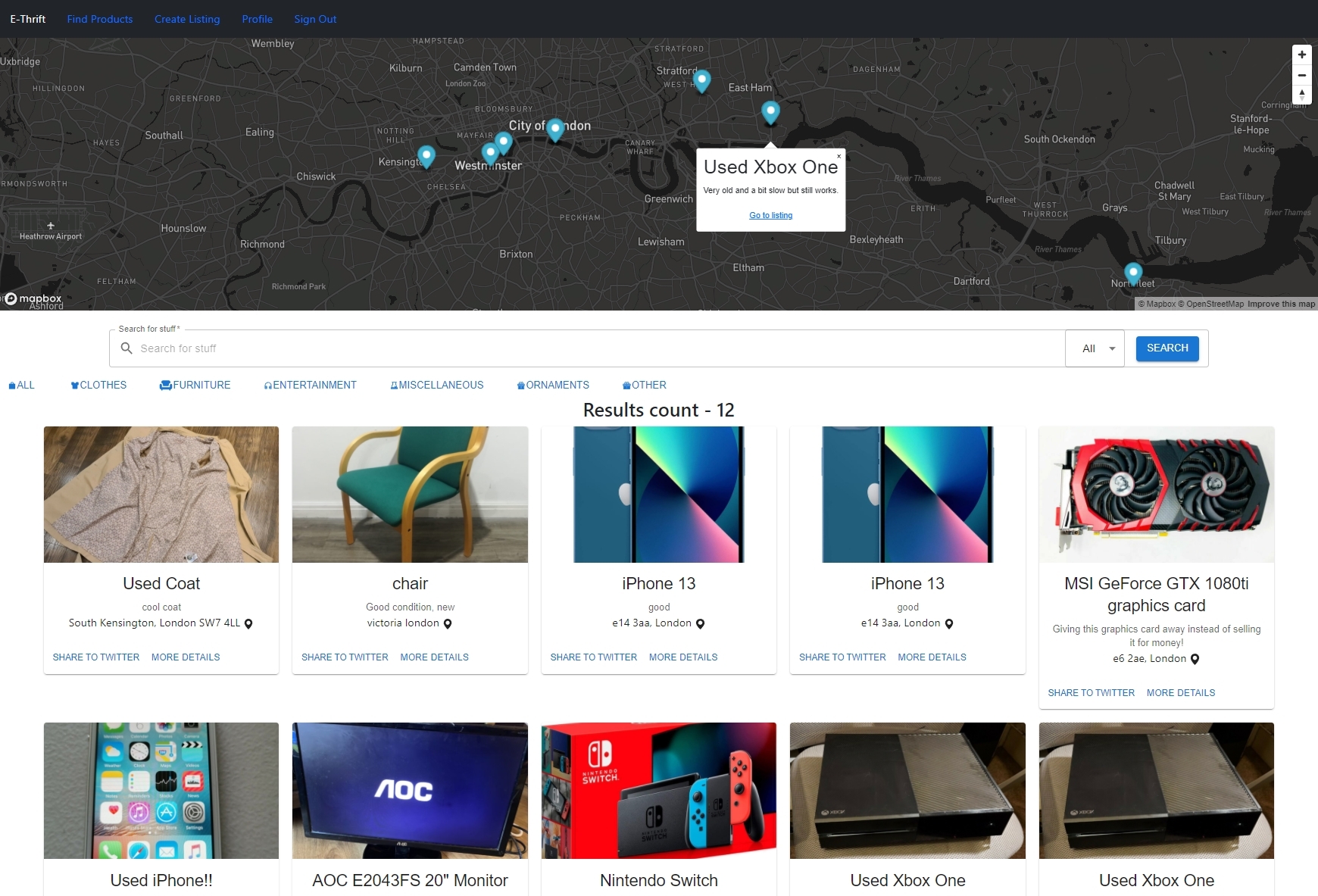Image resolution: width=1318 pixels, height=896 pixels.
Task: Open the Profile page
Action: pyautogui.click(x=257, y=19)
